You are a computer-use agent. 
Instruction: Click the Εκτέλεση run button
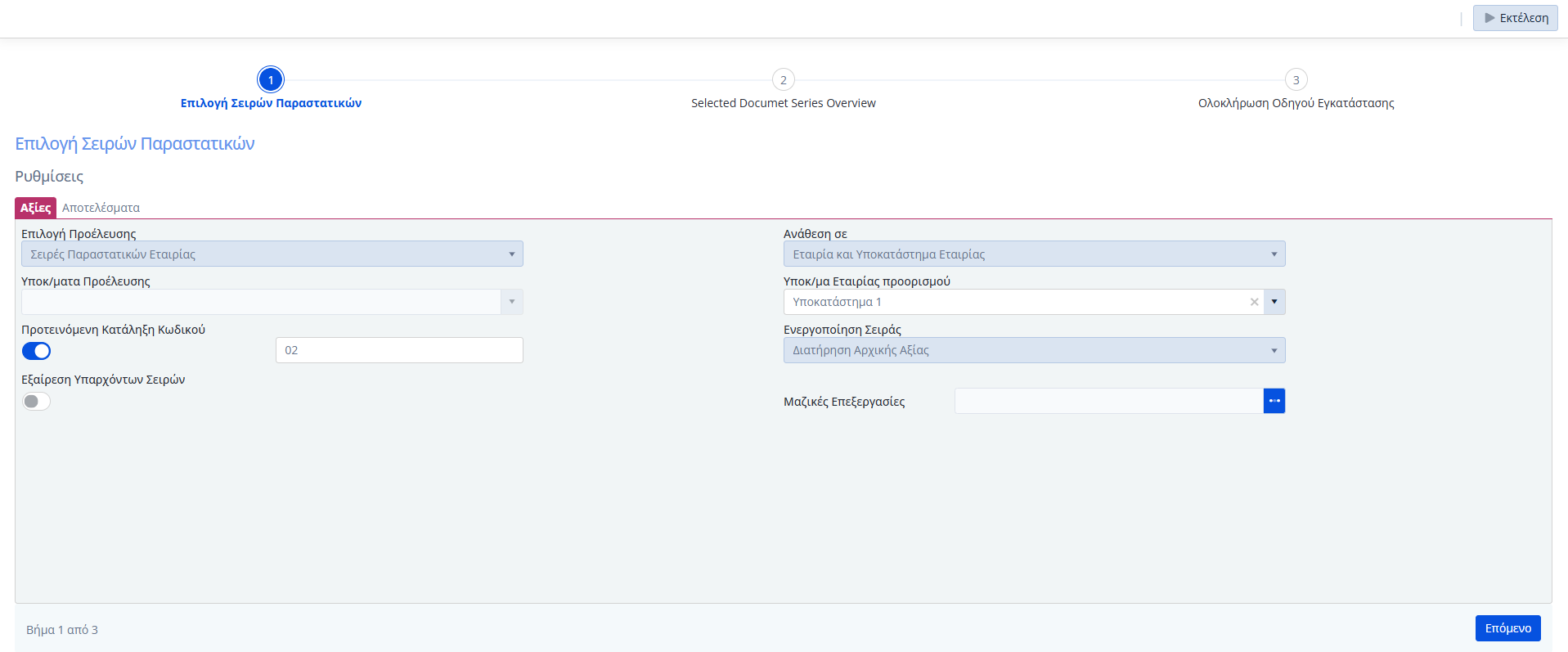(1515, 18)
